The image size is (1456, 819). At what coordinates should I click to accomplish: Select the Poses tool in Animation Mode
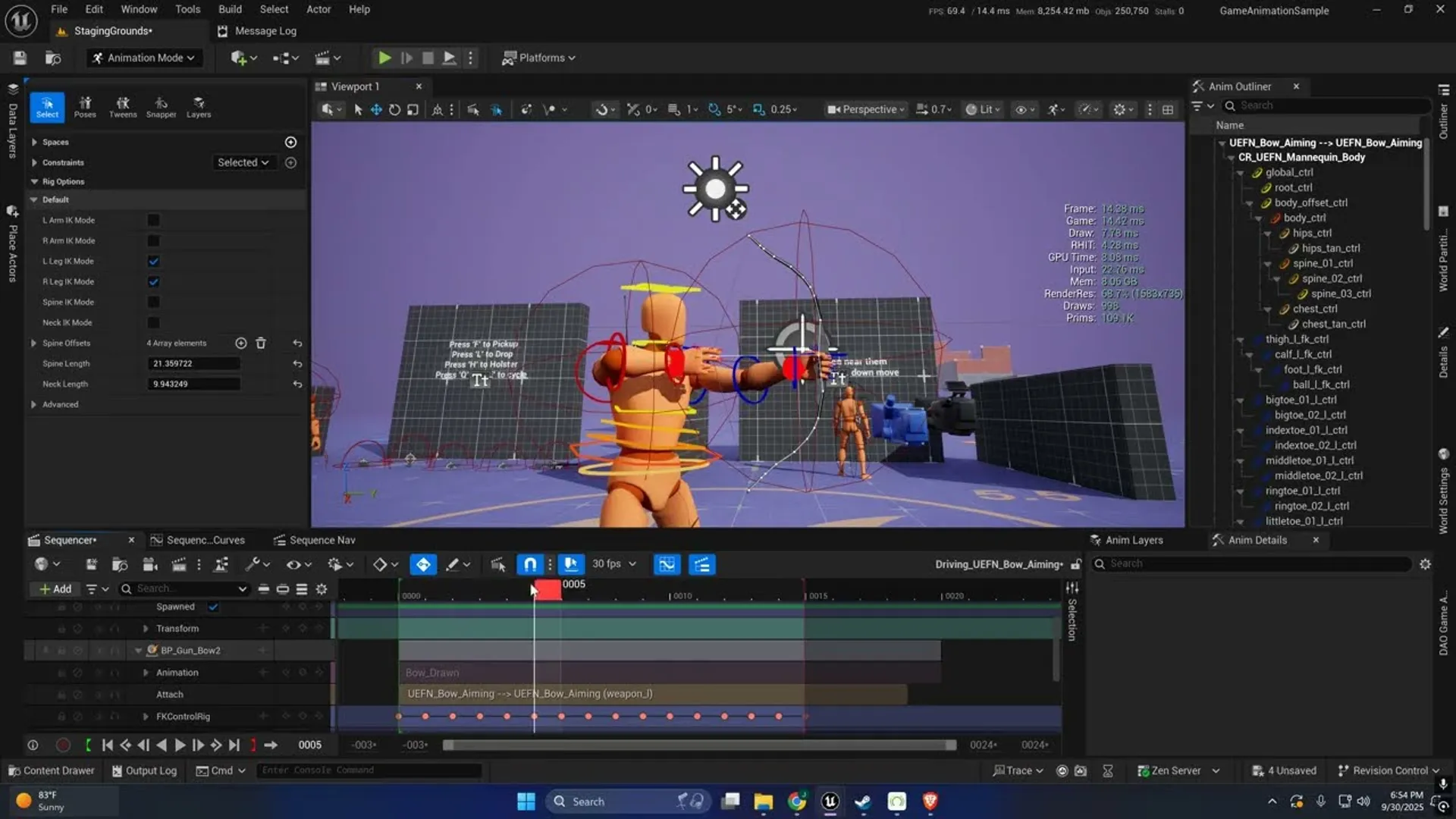[x=85, y=105]
